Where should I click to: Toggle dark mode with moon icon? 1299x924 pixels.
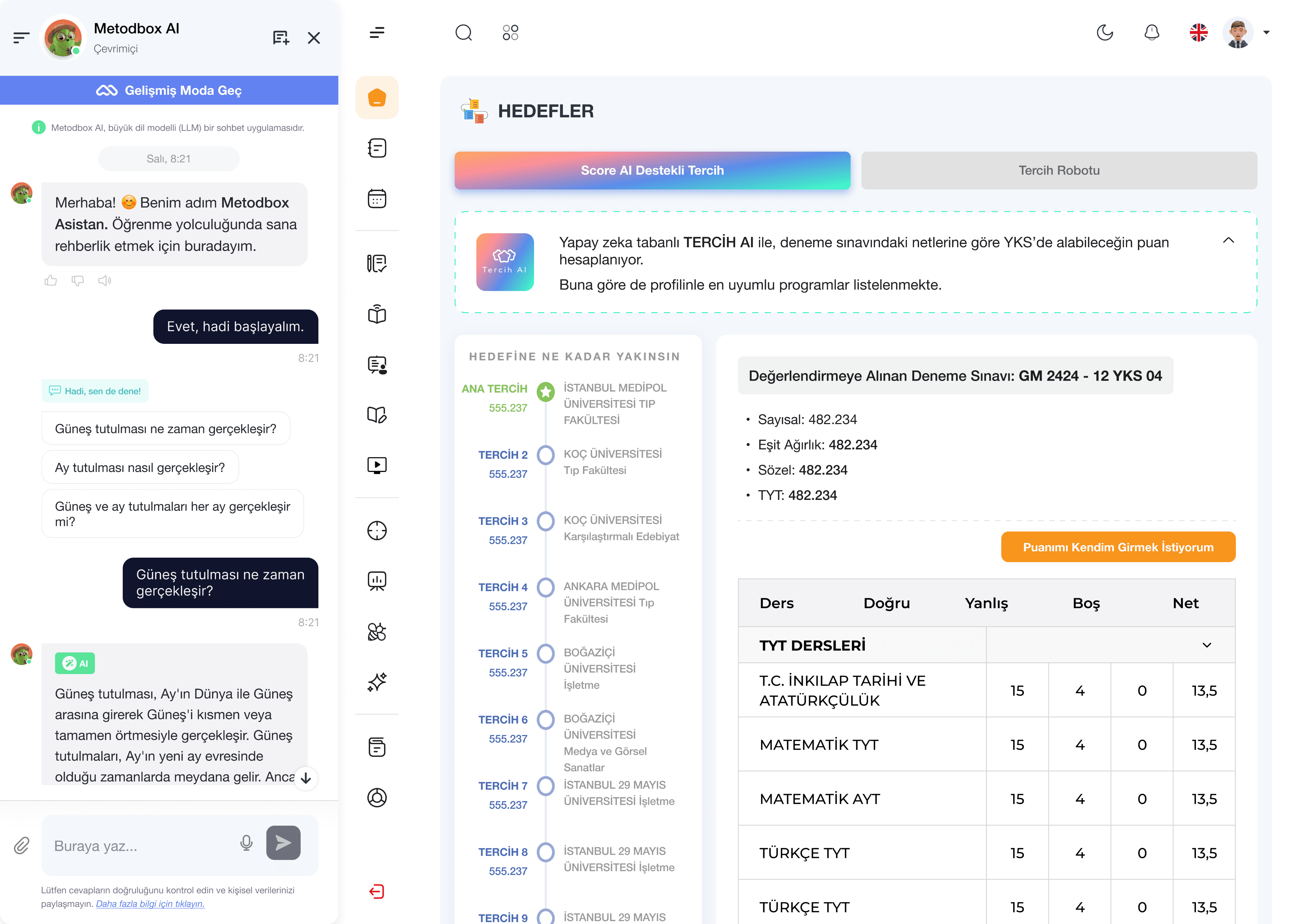point(1105,32)
